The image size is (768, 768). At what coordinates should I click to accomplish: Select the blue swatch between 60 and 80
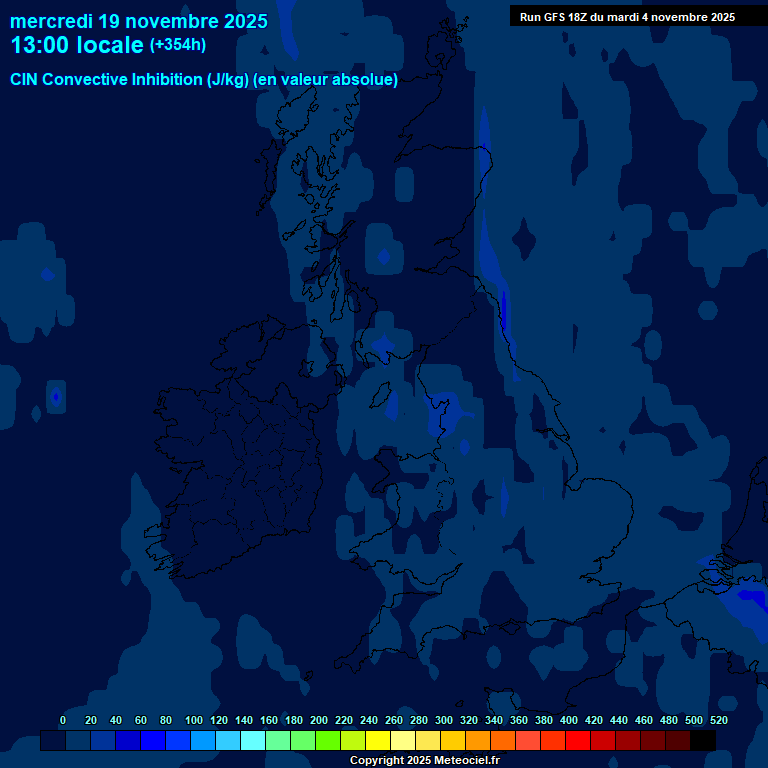point(153,740)
